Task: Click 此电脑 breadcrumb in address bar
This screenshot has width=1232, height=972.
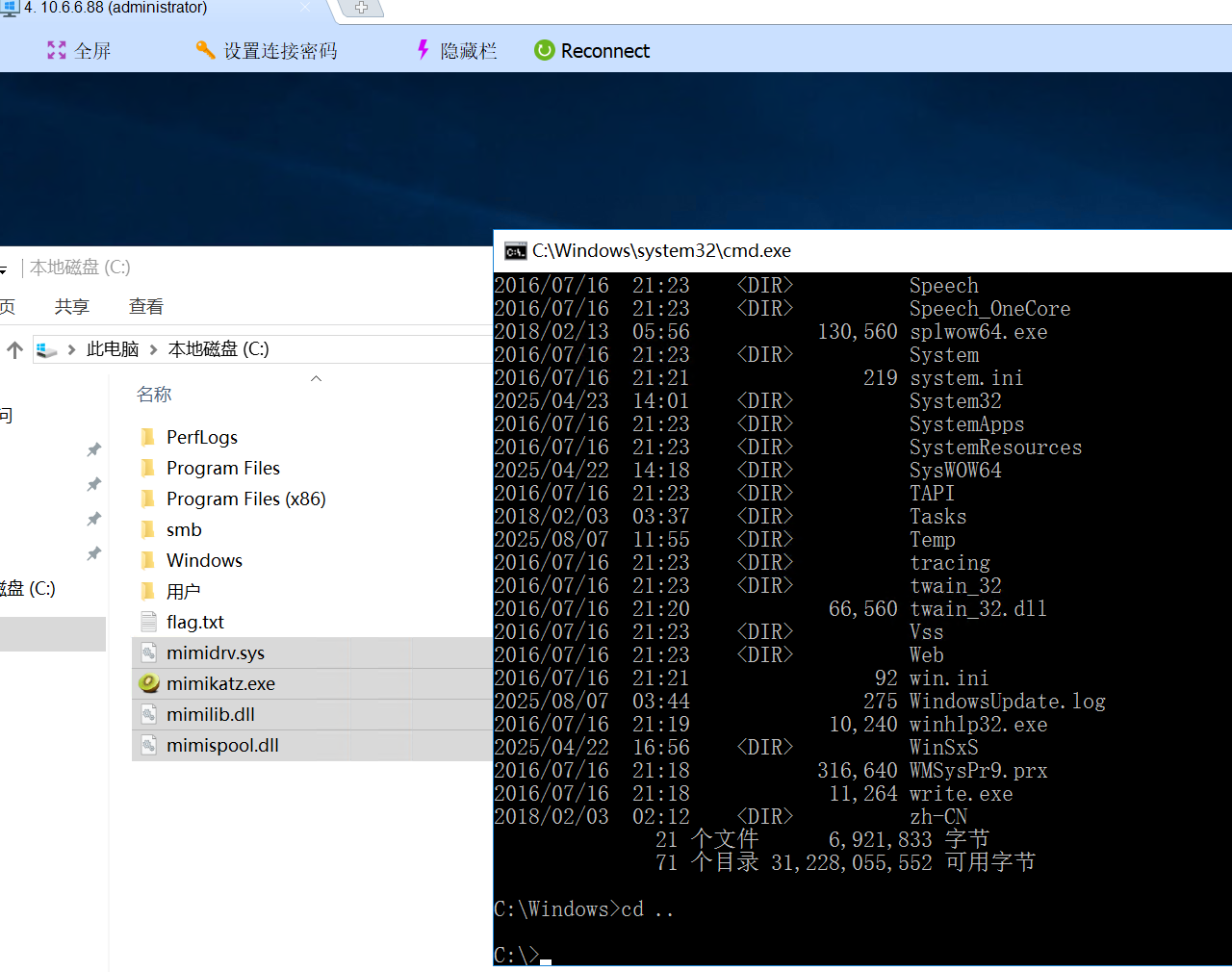Action: pyautogui.click(x=113, y=349)
